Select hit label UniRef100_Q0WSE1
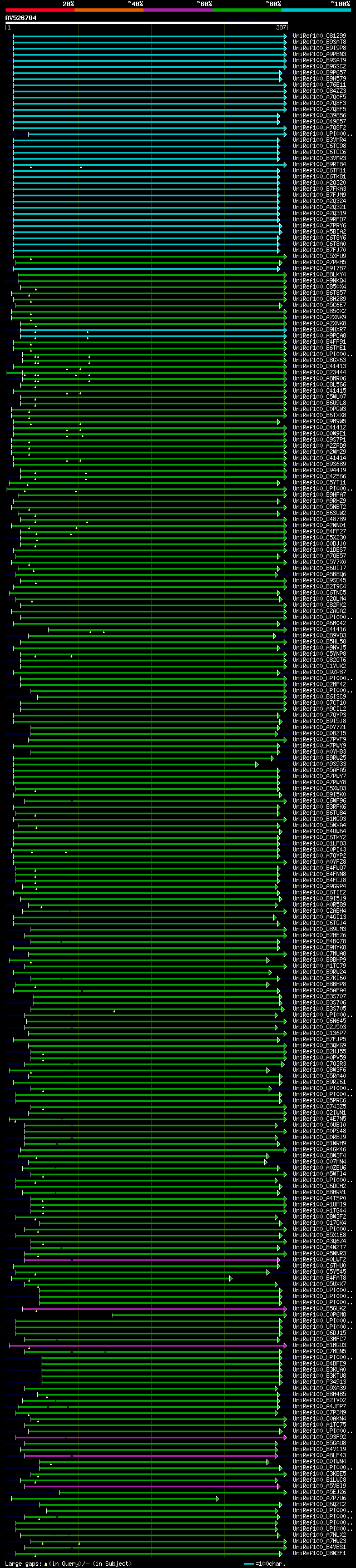The width and height of the screenshot is (356, 1568). click(x=319, y=433)
